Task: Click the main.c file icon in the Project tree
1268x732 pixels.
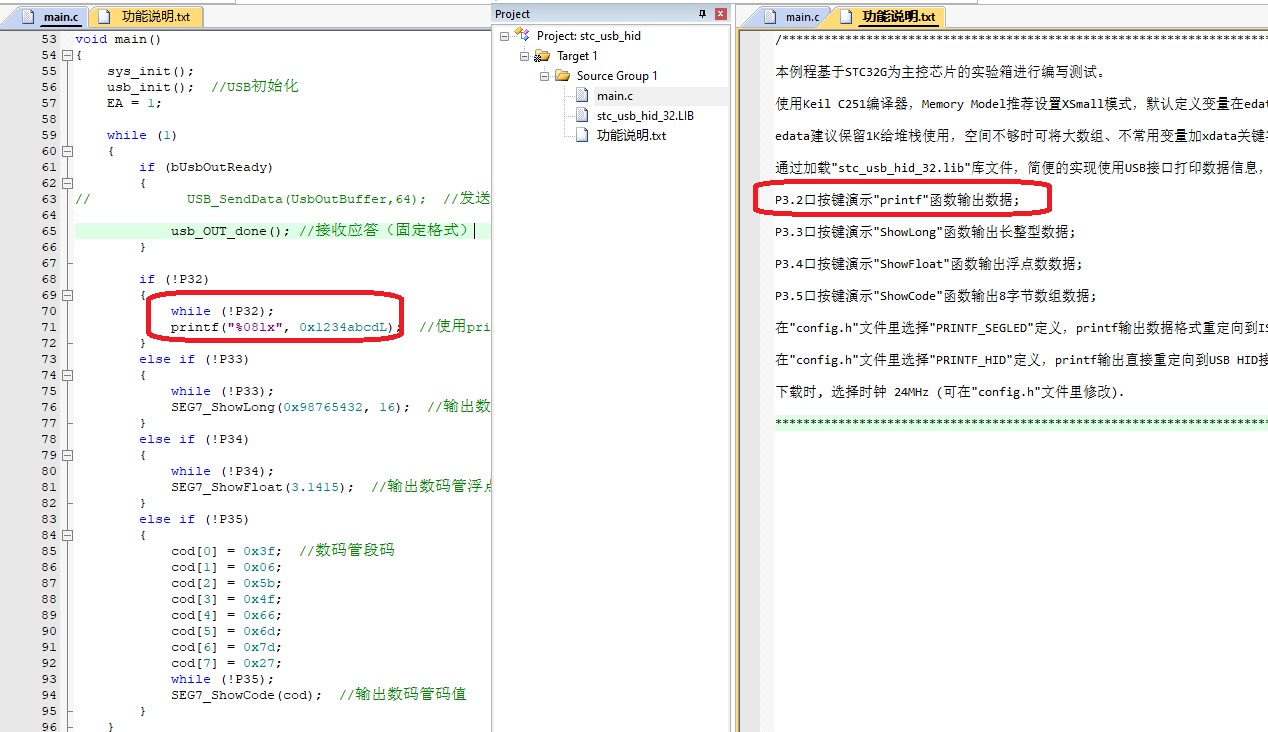Action: point(583,96)
